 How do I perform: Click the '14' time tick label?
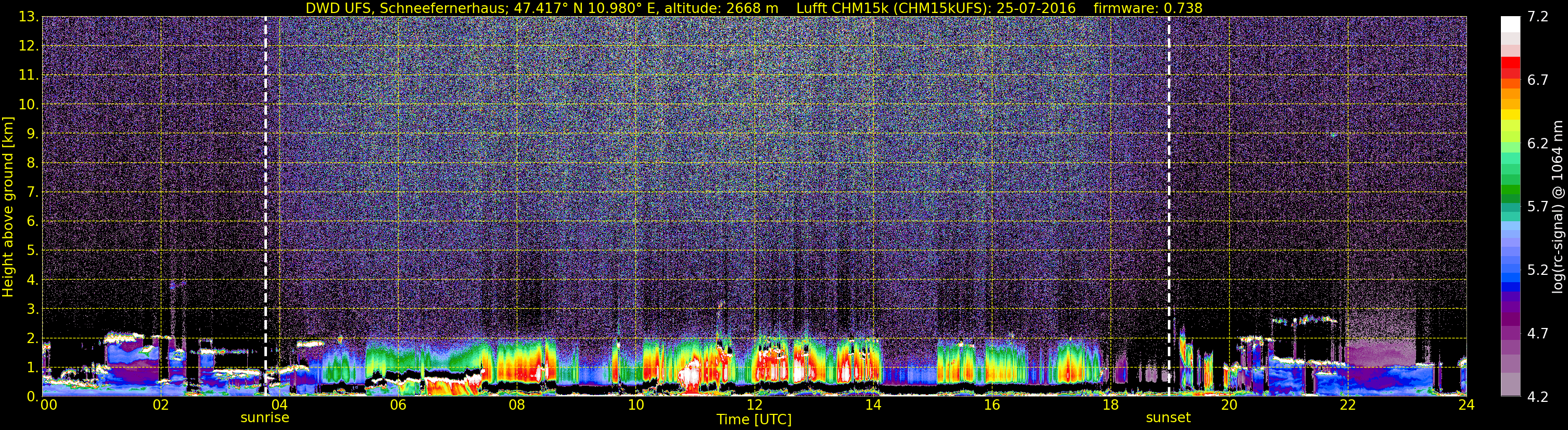click(873, 405)
